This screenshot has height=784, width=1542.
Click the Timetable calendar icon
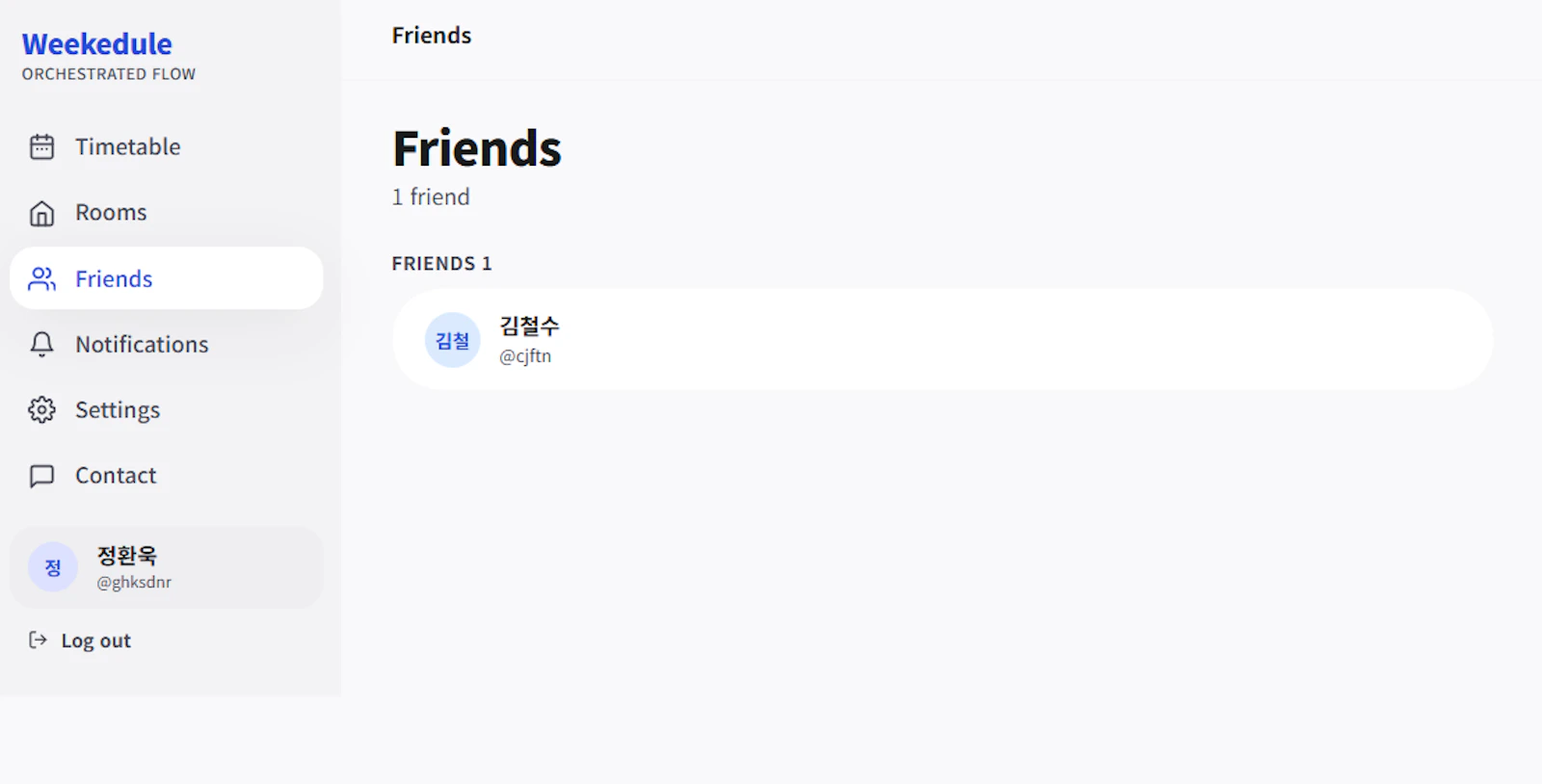41,146
